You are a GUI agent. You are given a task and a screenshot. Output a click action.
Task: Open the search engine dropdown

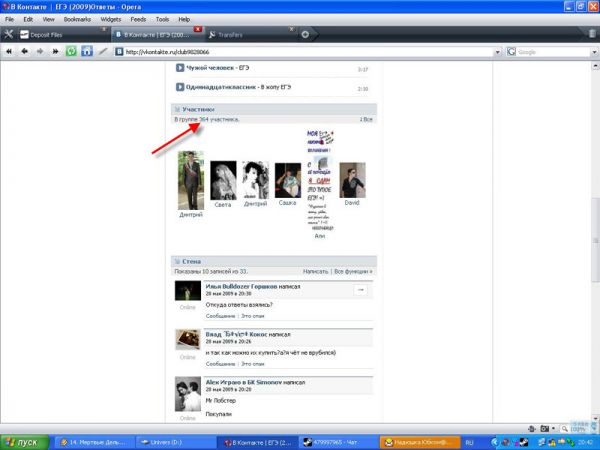[512, 52]
